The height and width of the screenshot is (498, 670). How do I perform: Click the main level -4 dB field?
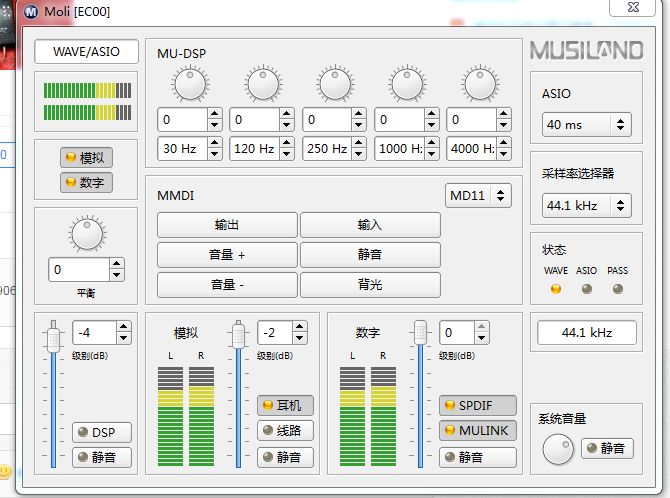pyautogui.click(x=94, y=333)
